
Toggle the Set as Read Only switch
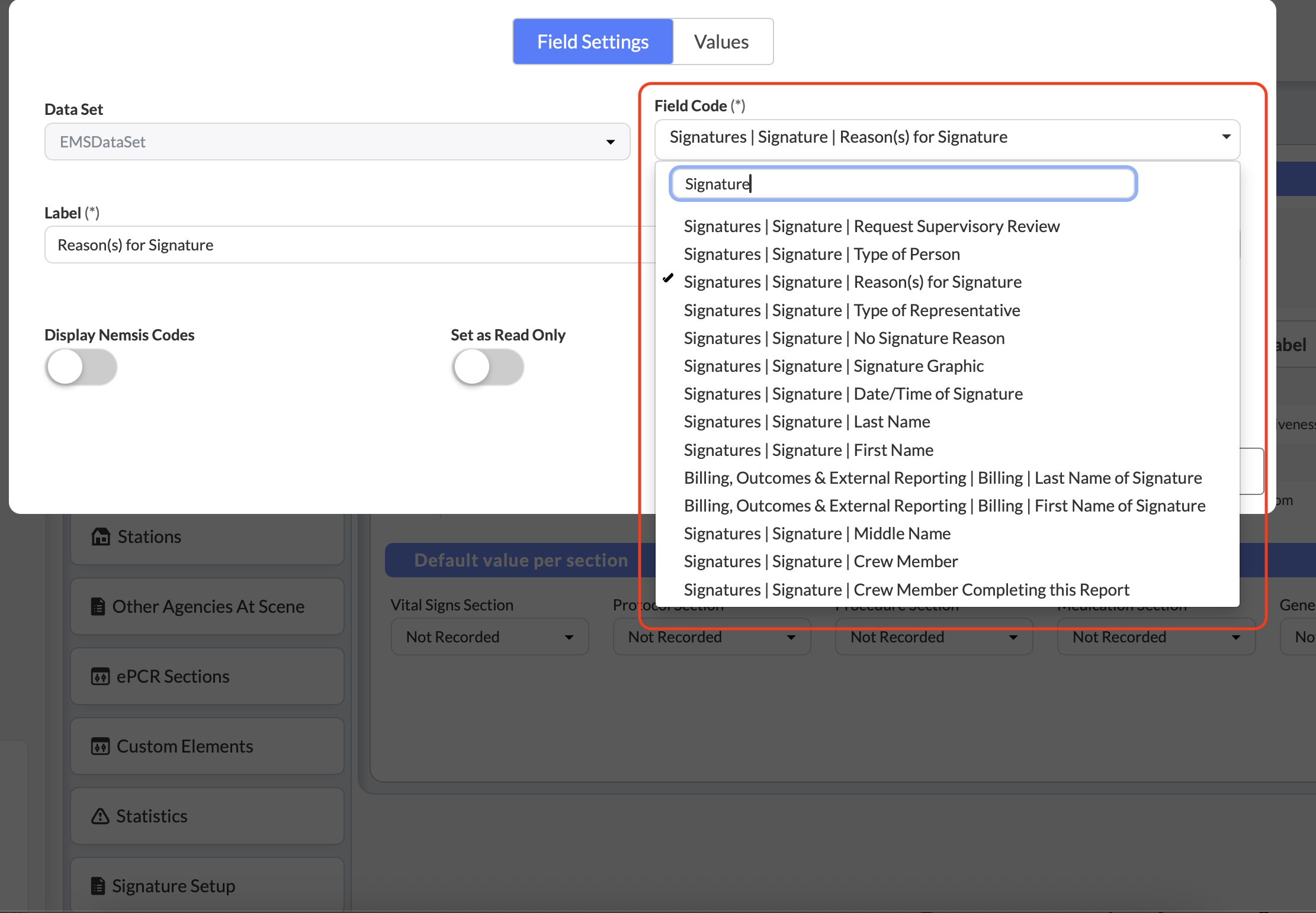pyautogui.click(x=488, y=367)
